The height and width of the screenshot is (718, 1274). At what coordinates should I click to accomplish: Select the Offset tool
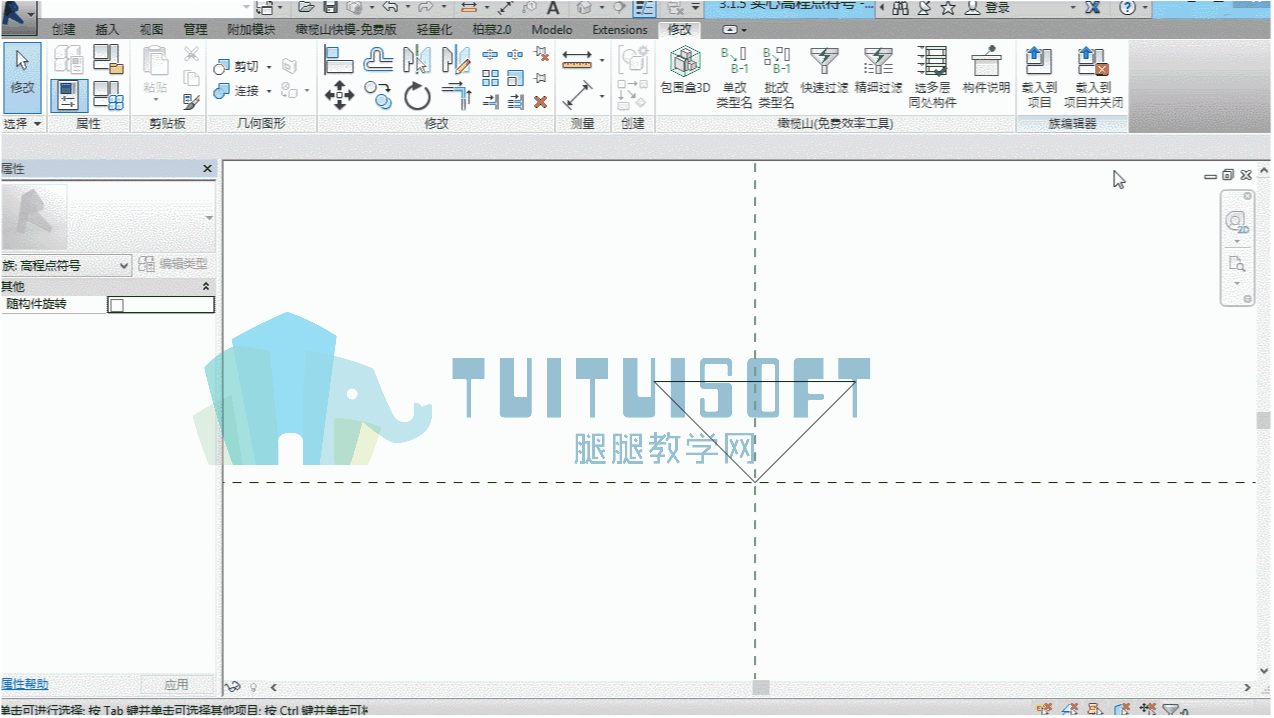378,60
